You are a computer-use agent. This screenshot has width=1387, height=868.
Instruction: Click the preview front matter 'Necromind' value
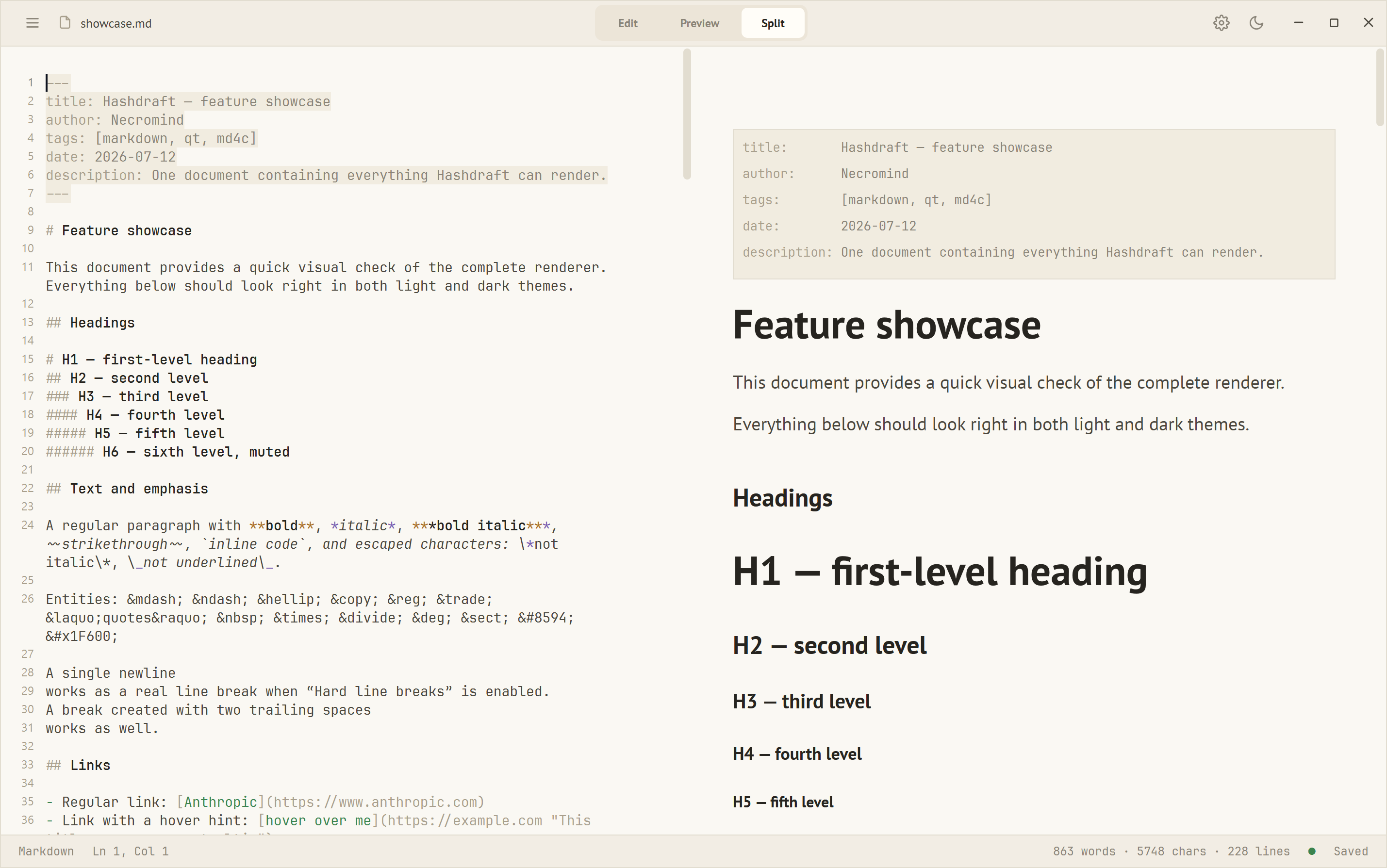point(875,173)
